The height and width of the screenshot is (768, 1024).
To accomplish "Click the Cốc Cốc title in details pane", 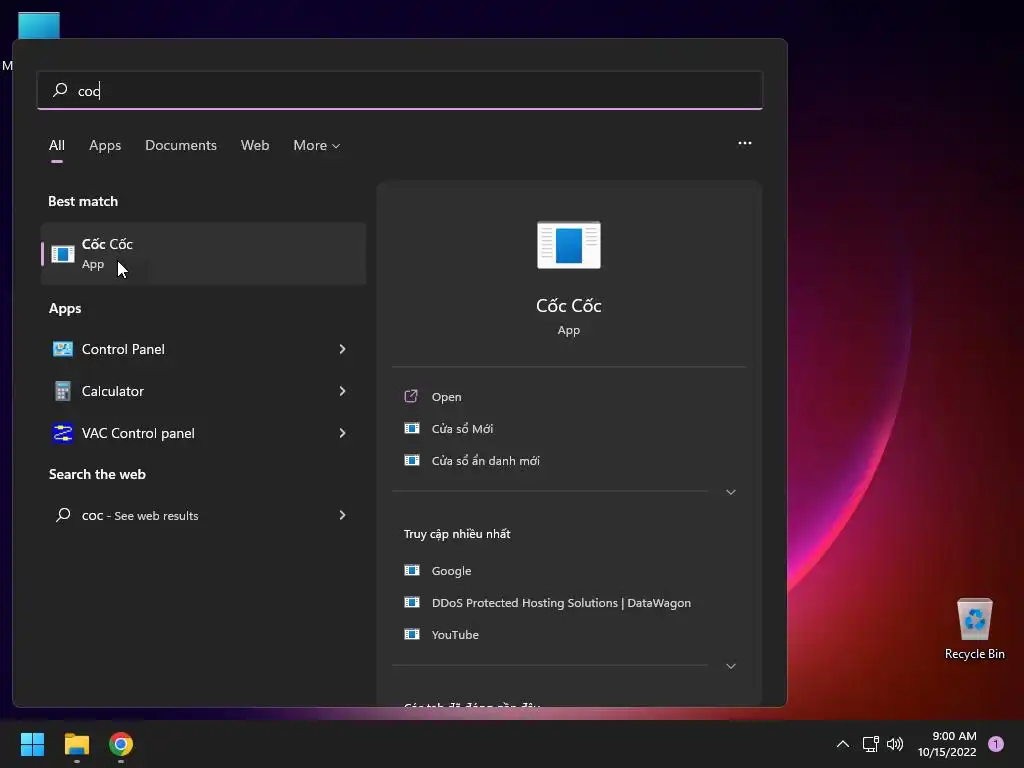I will (x=568, y=306).
